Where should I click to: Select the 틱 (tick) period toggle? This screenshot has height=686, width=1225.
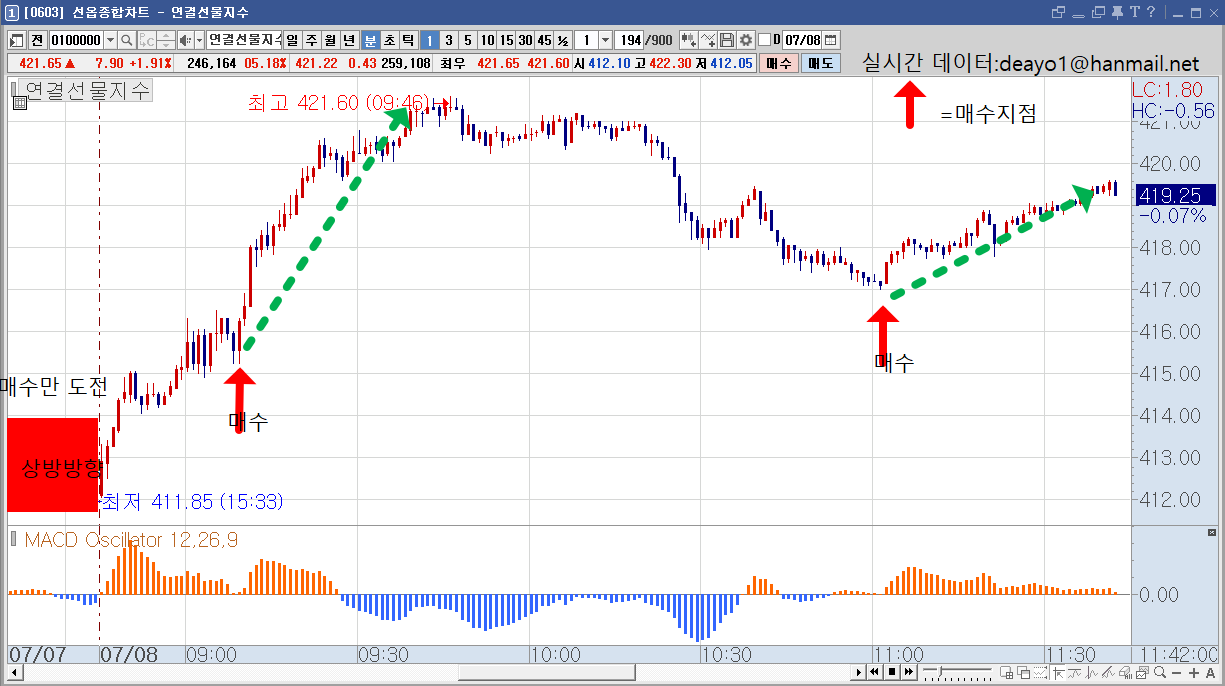408,40
